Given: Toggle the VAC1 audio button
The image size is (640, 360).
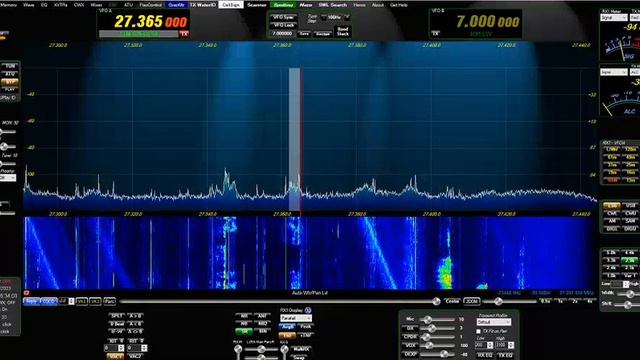Looking at the screenshot, I should [x=115, y=356].
